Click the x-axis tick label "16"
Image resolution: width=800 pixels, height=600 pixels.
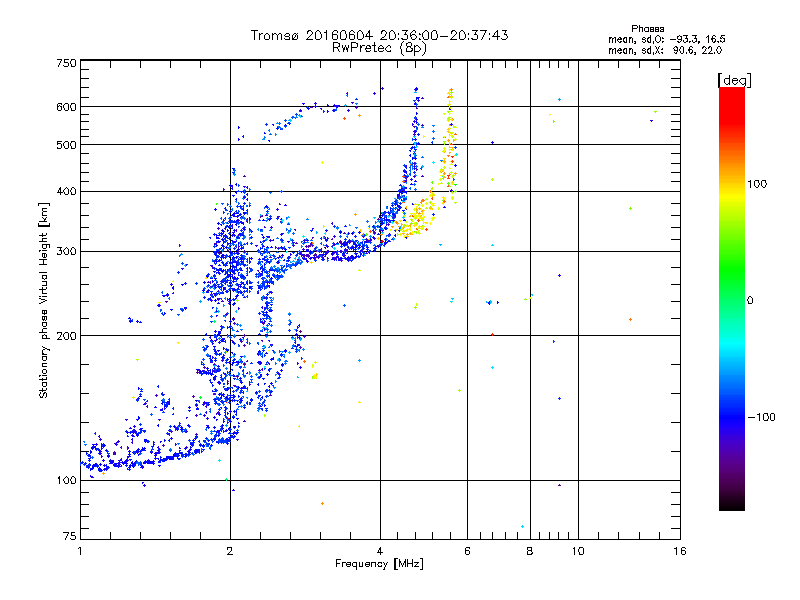point(680,551)
